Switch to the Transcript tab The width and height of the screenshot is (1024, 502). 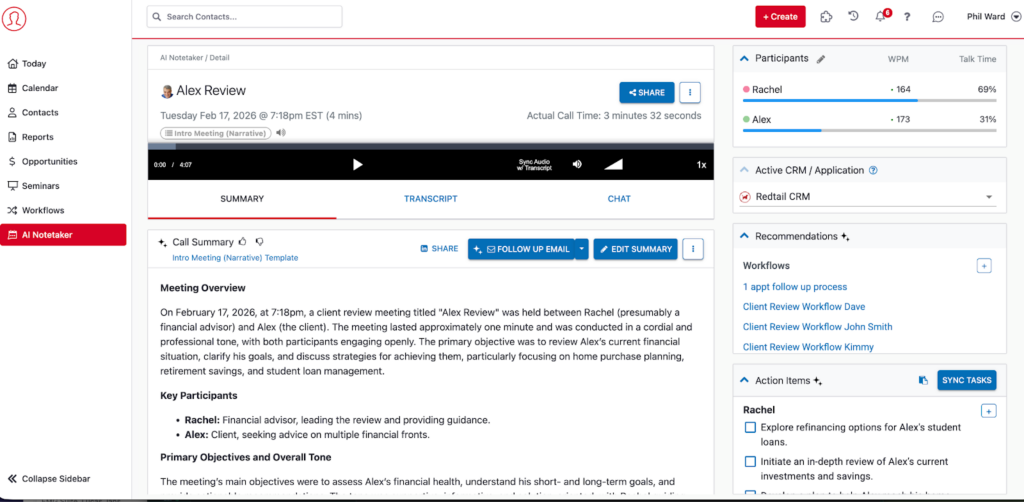(430, 199)
